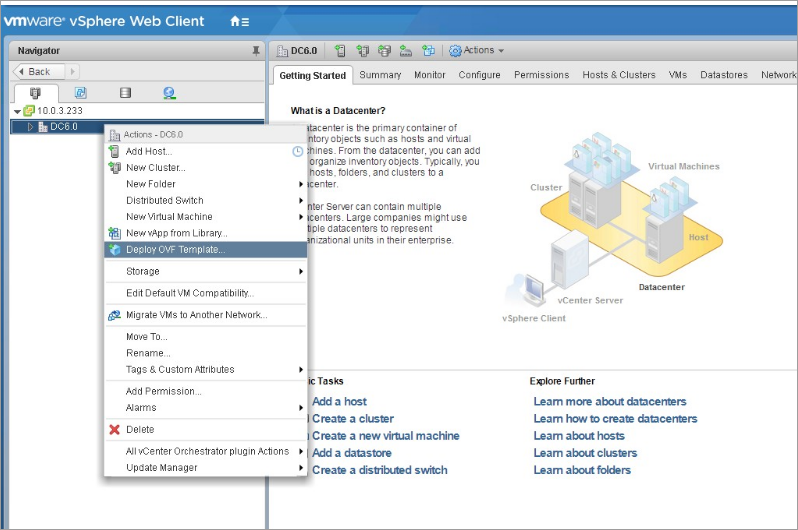The height and width of the screenshot is (530, 798).
Task: Open the Actions dropdown arrow
Action: pyautogui.click(x=501, y=51)
